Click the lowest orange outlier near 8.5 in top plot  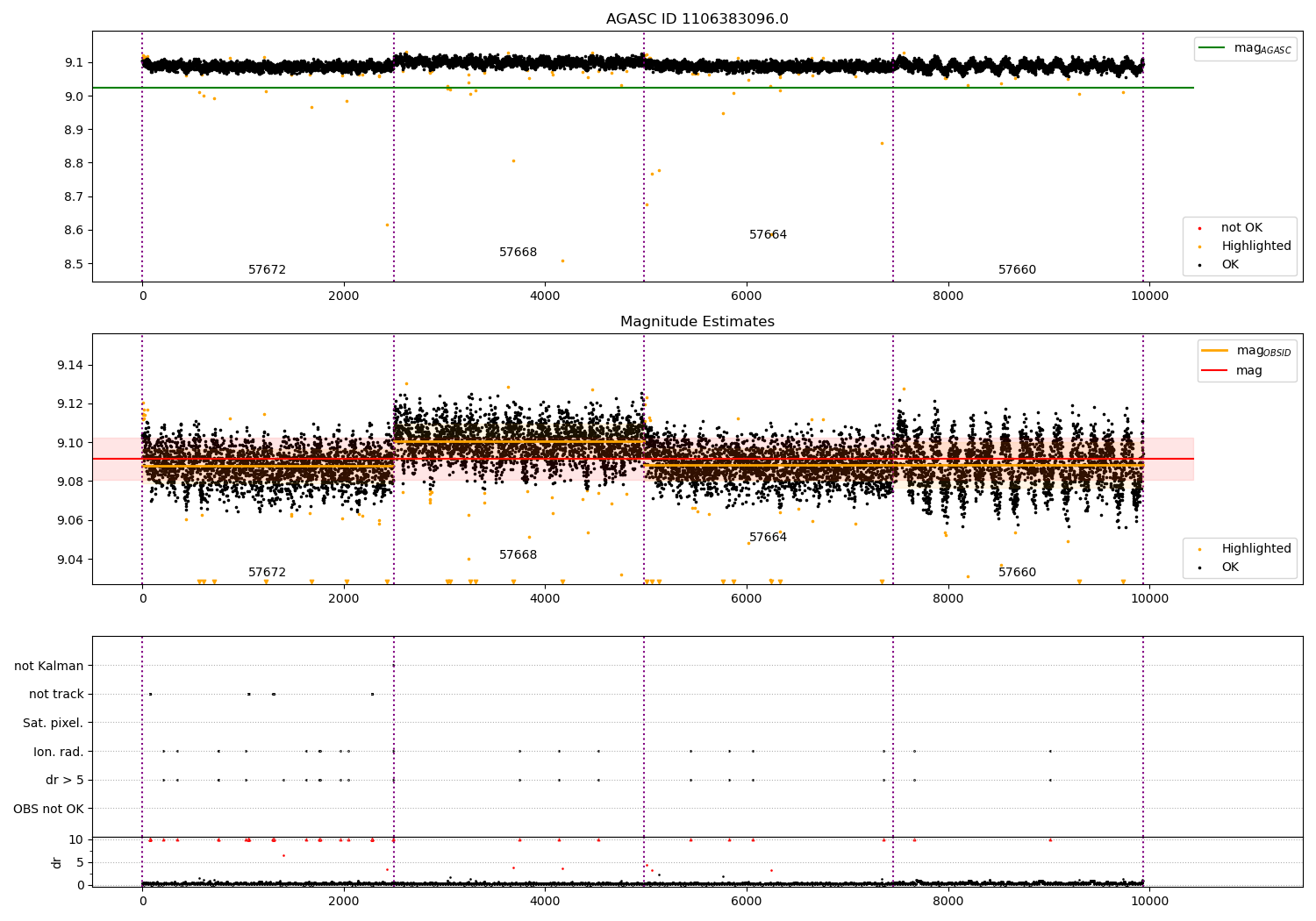(x=562, y=261)
